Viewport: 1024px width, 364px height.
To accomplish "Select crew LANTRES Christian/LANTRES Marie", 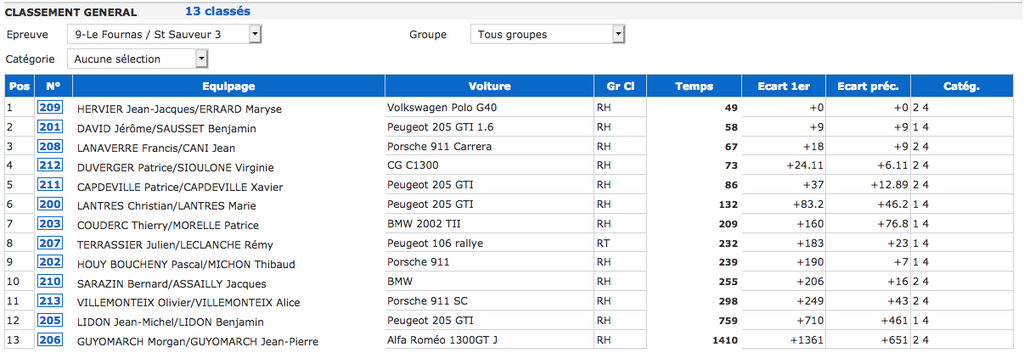I will tap(167, 207).
